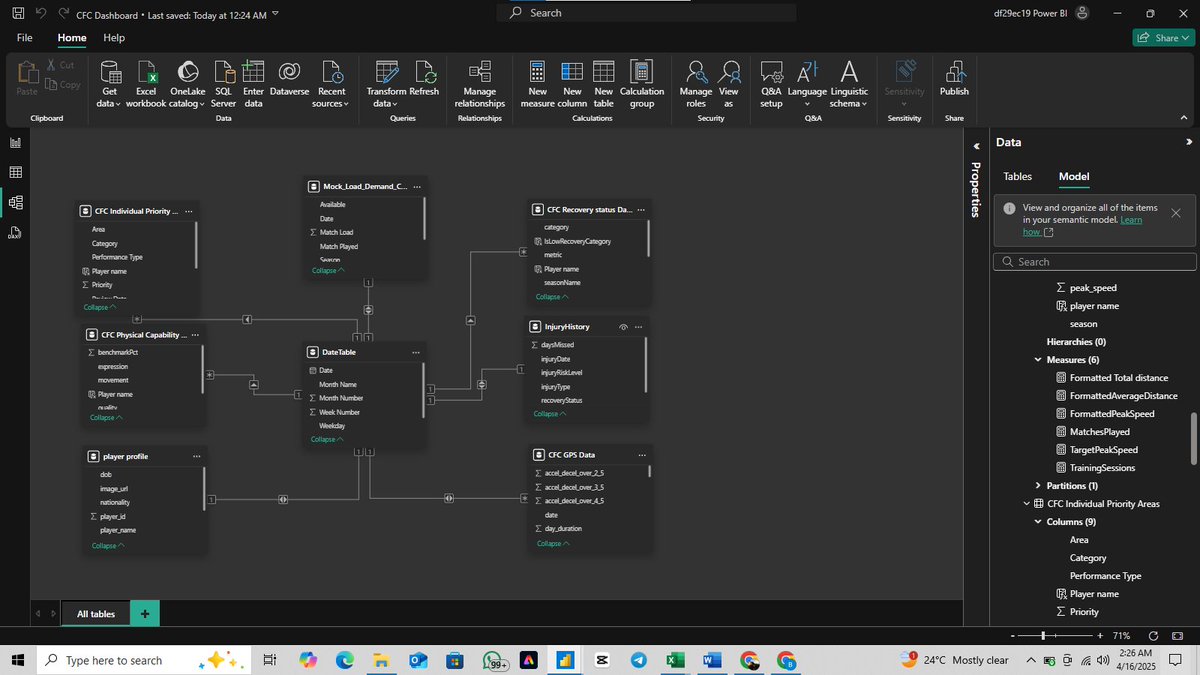This screenshot has height=675, width=1200.
Task: Create a New table
Action: (603, 82)
